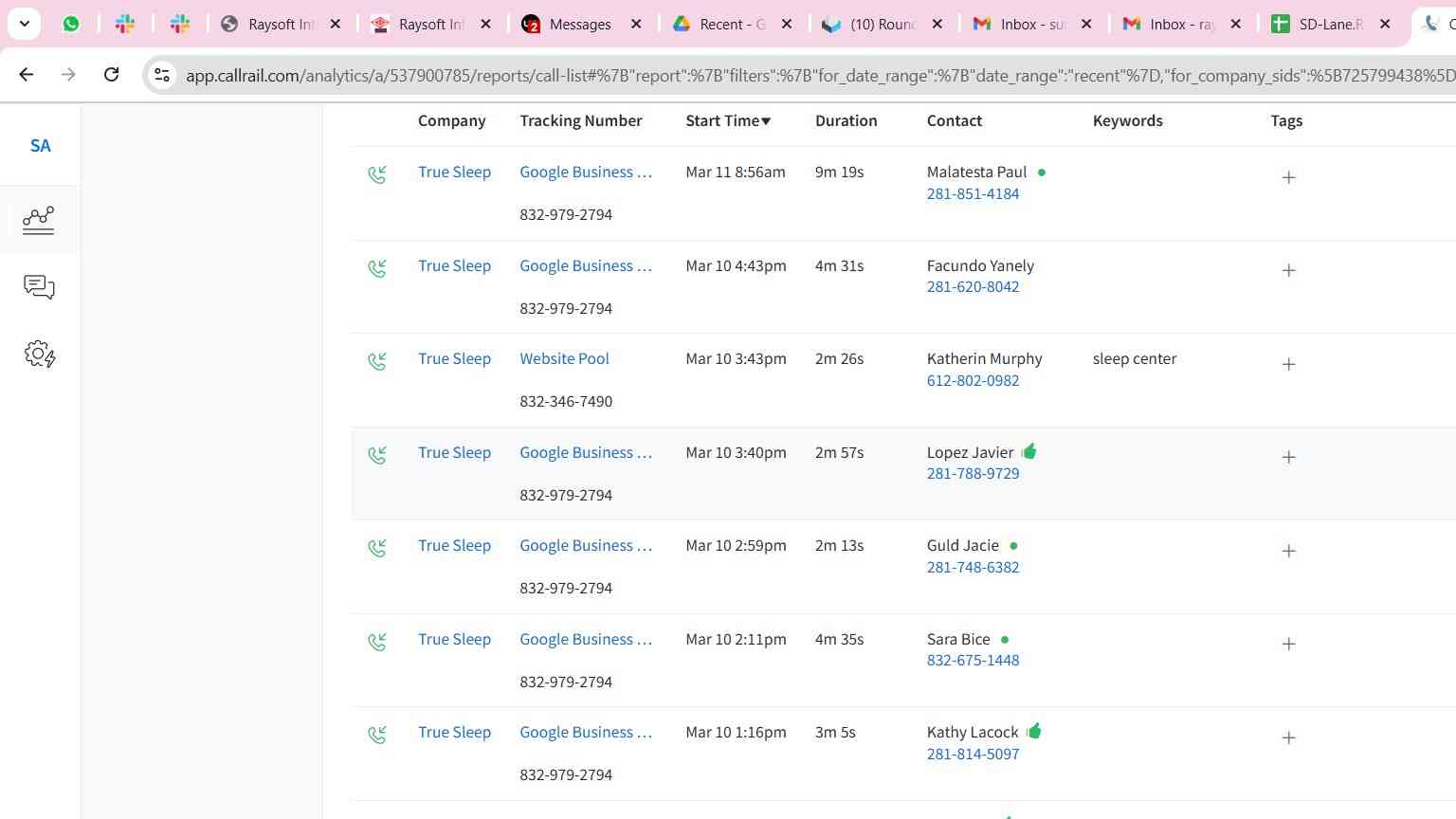Click the Duration column header

[x=846, y=120]
